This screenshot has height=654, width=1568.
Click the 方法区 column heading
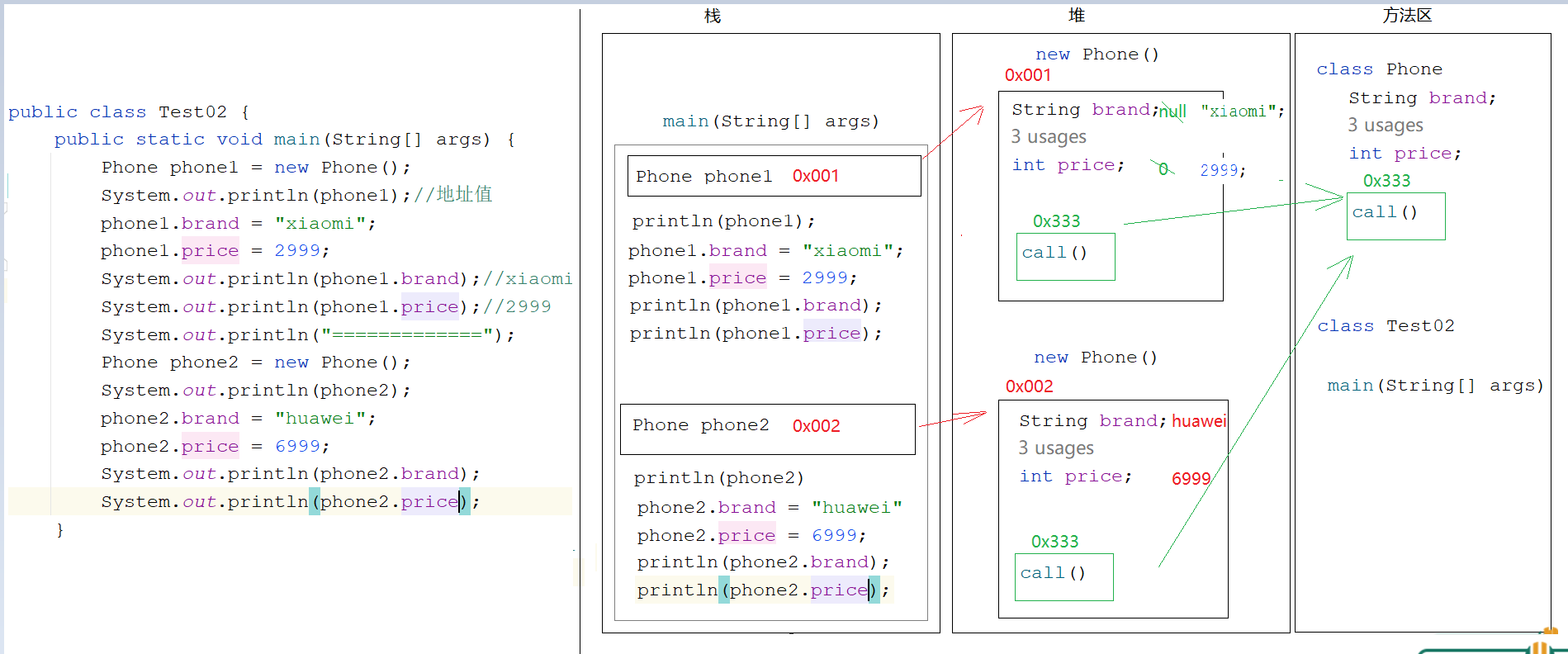point(1407,16)
